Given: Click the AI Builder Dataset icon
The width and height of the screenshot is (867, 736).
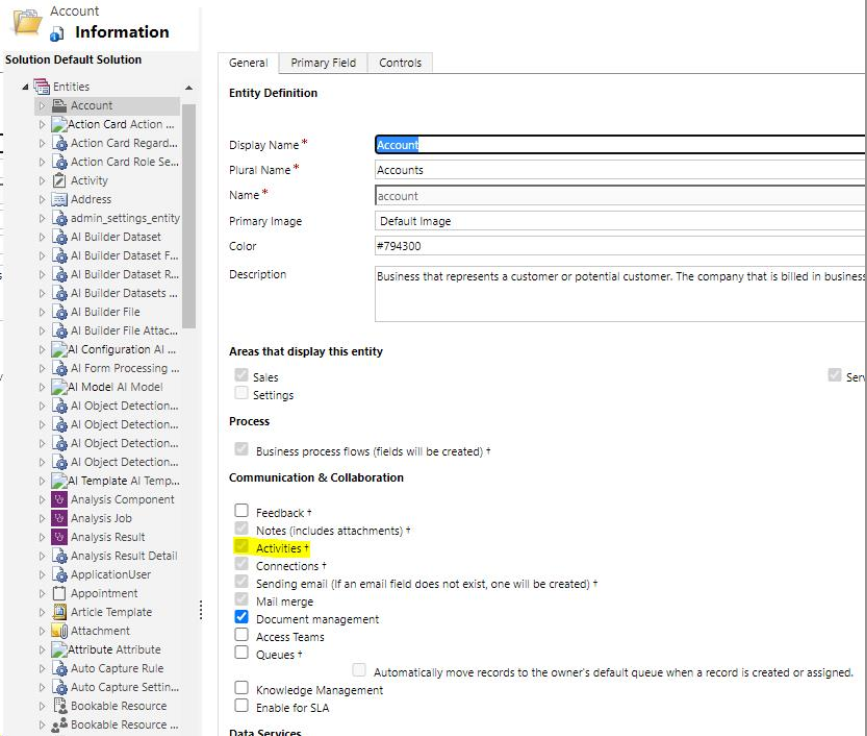Looking at the screenshot, I should click(59, 237).
